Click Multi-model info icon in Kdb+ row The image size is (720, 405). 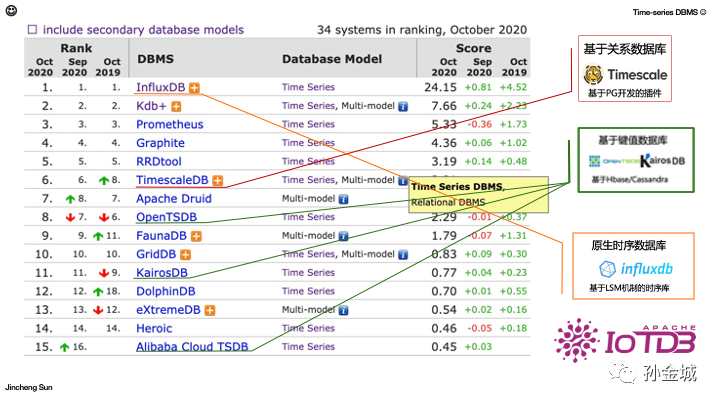click(402, 106)
